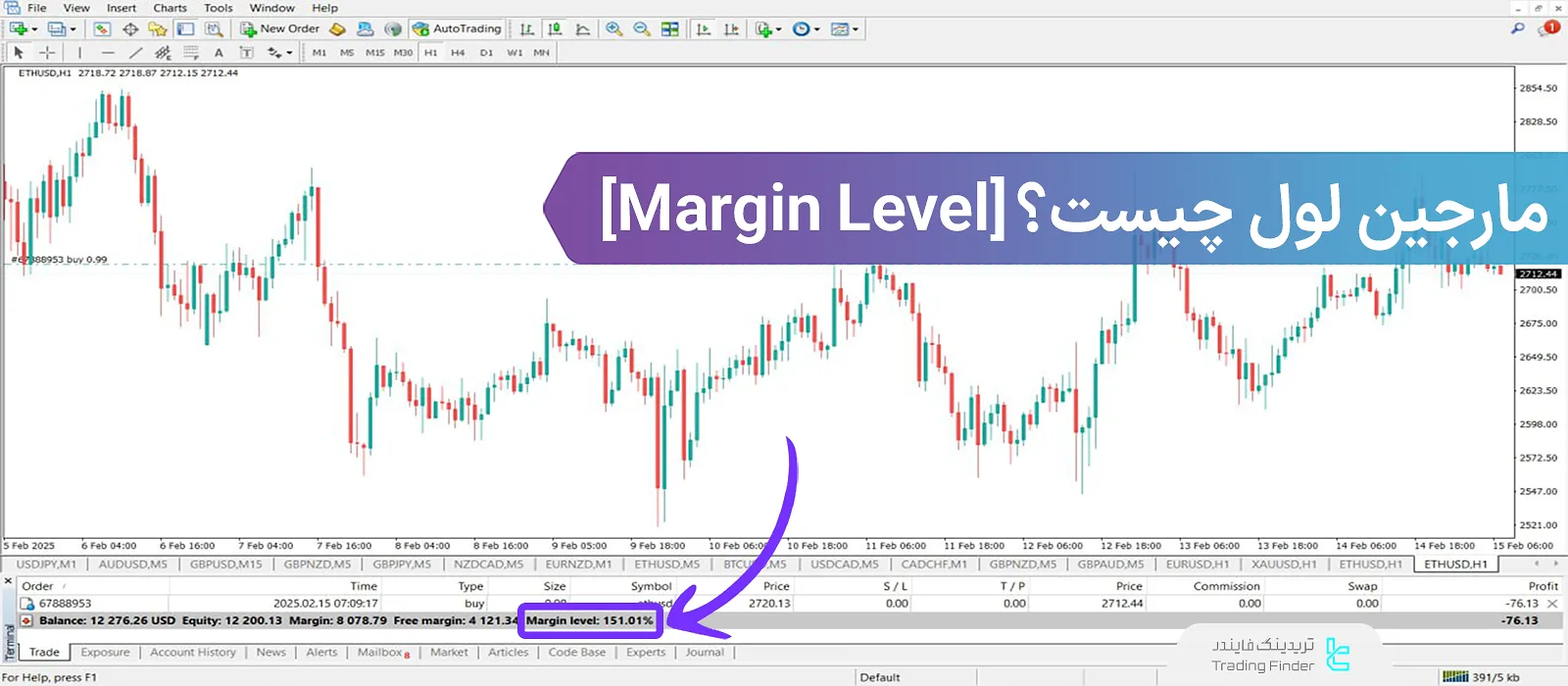Image resolution: width=1568 pixels, height=686 pixels.
Task: Open the notifications chat bubble icon
Action: click(1548, 29)
